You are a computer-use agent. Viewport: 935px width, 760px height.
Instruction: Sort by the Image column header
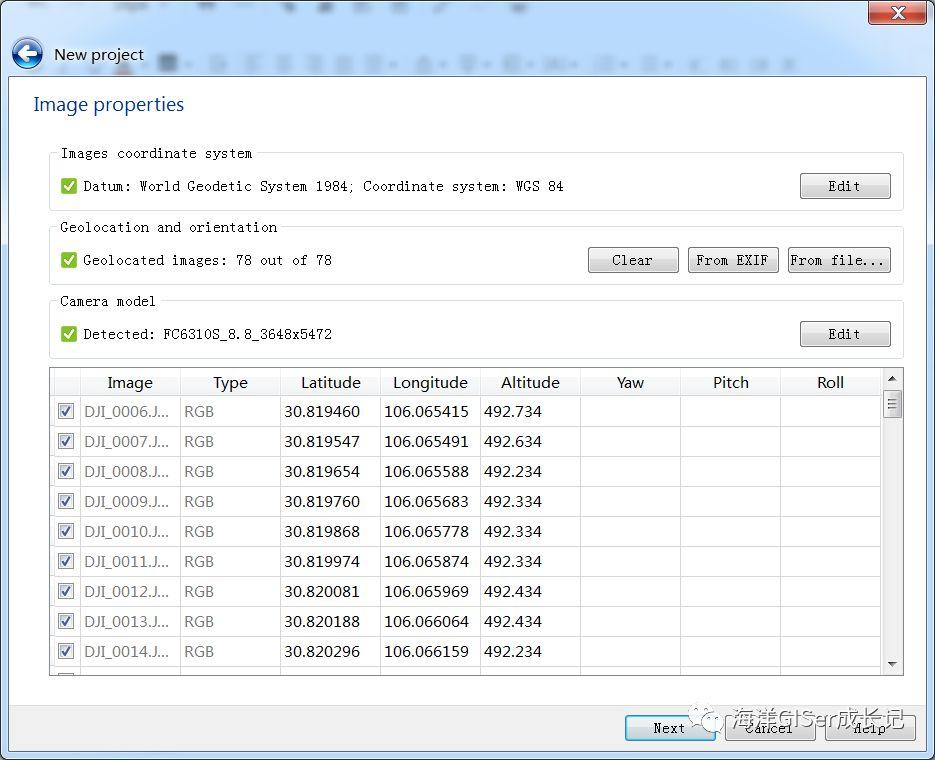point(130,383)
